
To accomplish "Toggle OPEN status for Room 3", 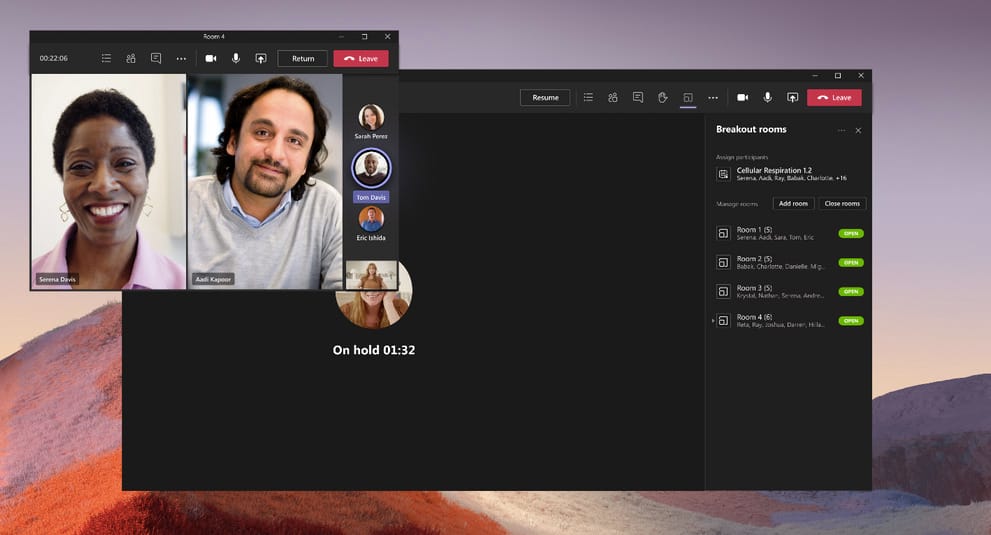I will 851,292.
